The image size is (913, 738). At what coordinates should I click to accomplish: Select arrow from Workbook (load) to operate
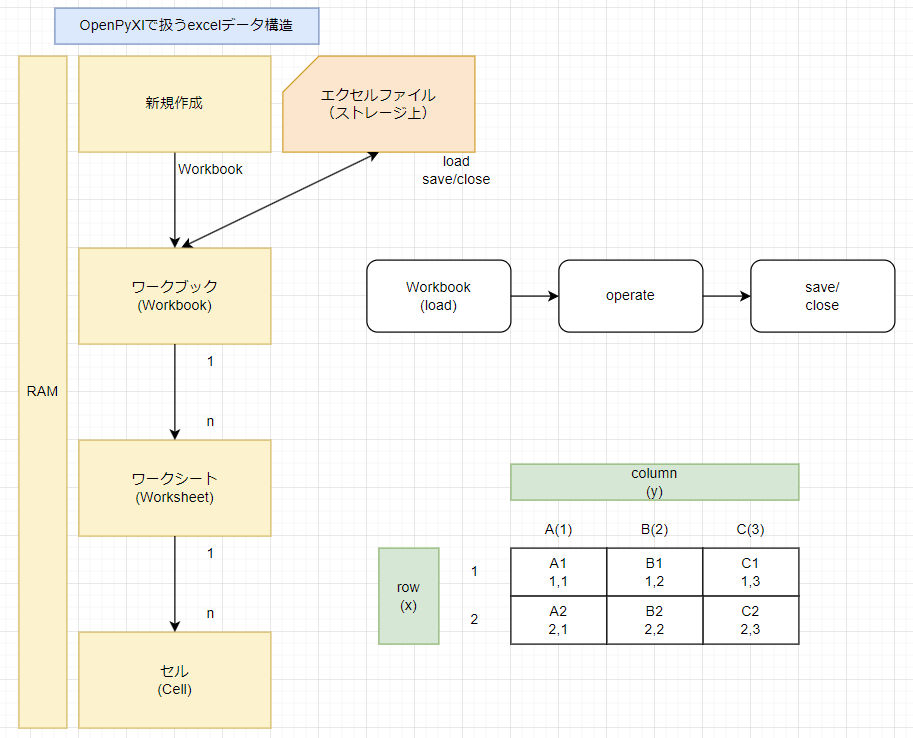(535, 296)
